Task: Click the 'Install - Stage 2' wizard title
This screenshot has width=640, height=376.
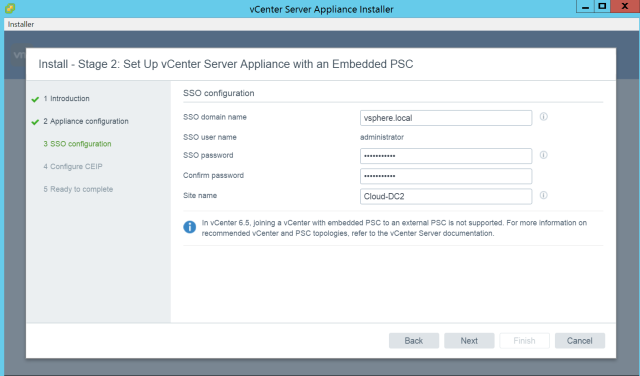Action: 226,64
